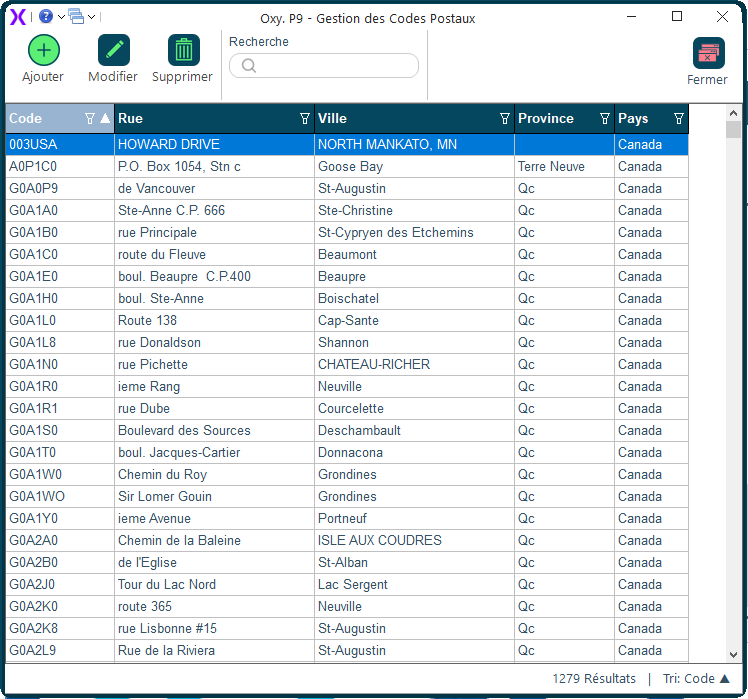Click the Courcelette city cell
748x699 pixels.
pos(414,408)
